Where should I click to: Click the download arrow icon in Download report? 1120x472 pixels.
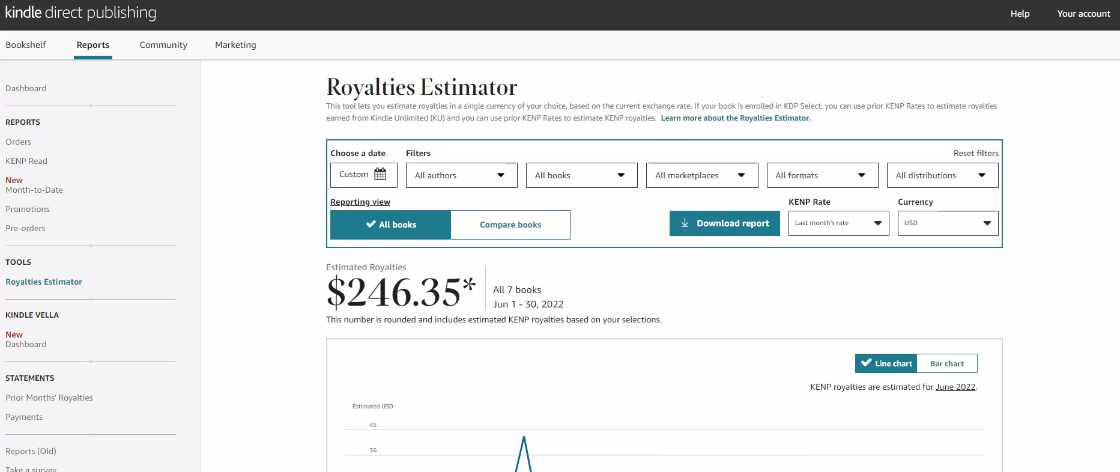pyautogui.click(x=684, y=224)
